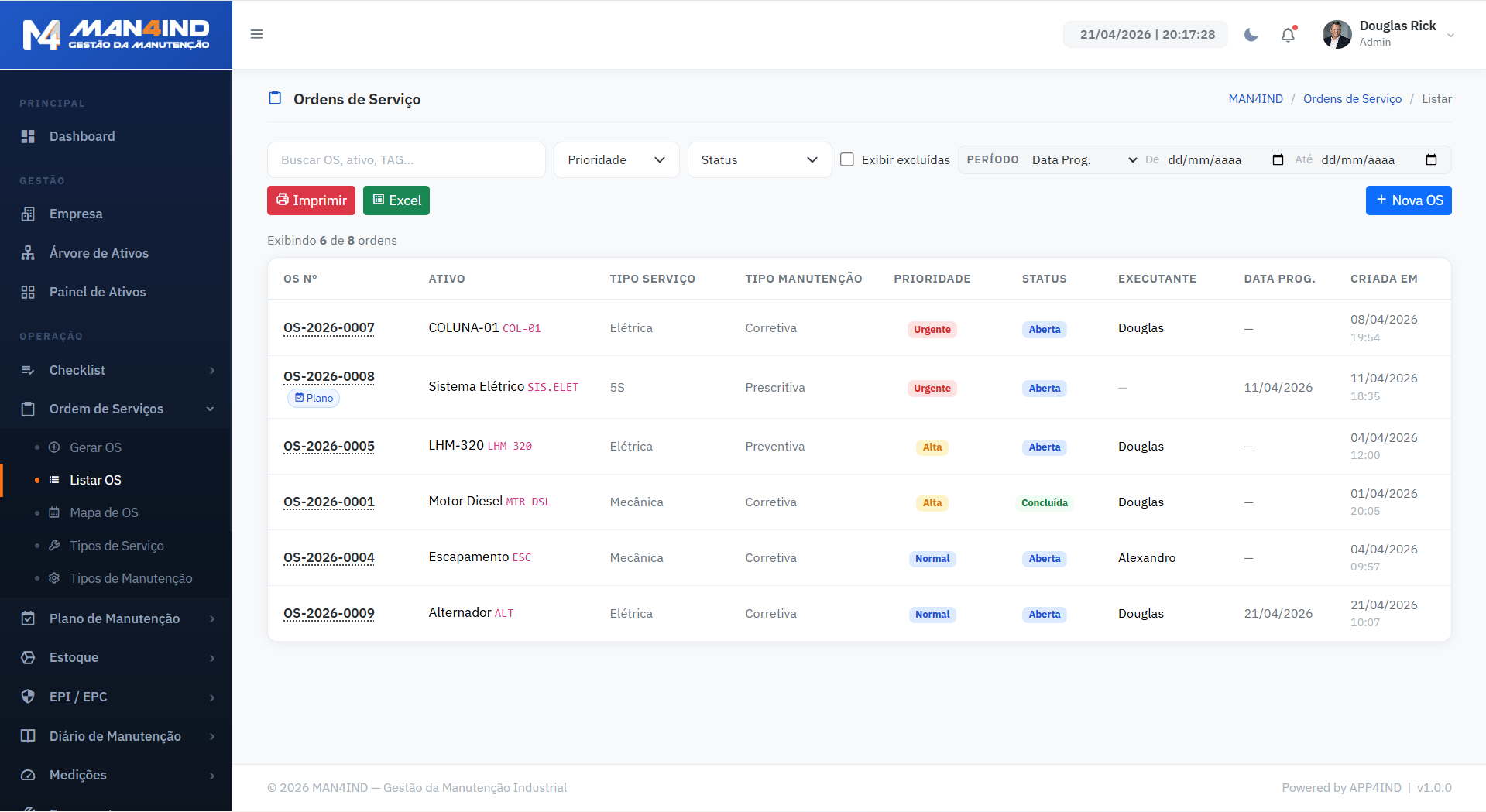Click the Árvore de Ativos icon
The width and height of the screenshot is (1486, 812).
28,253
